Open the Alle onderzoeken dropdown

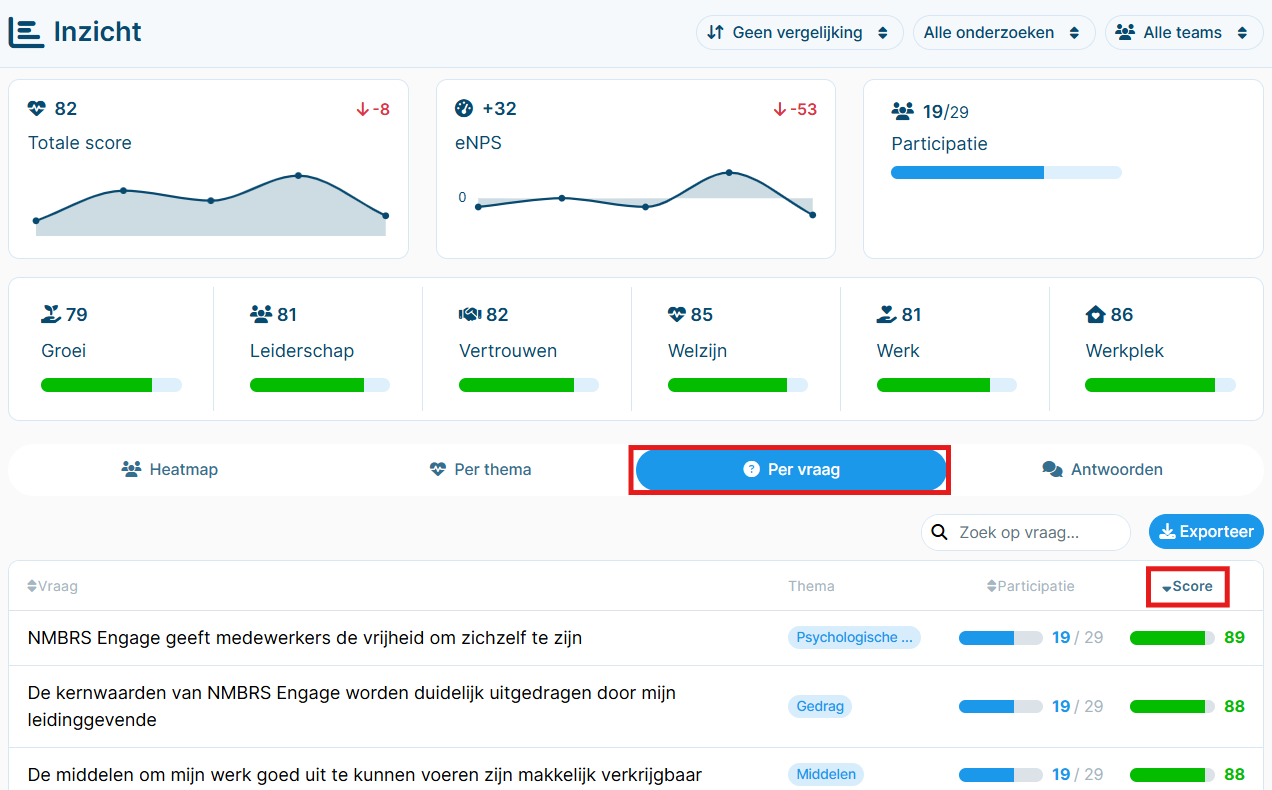pyautogui.click(x=1003, y=32)
